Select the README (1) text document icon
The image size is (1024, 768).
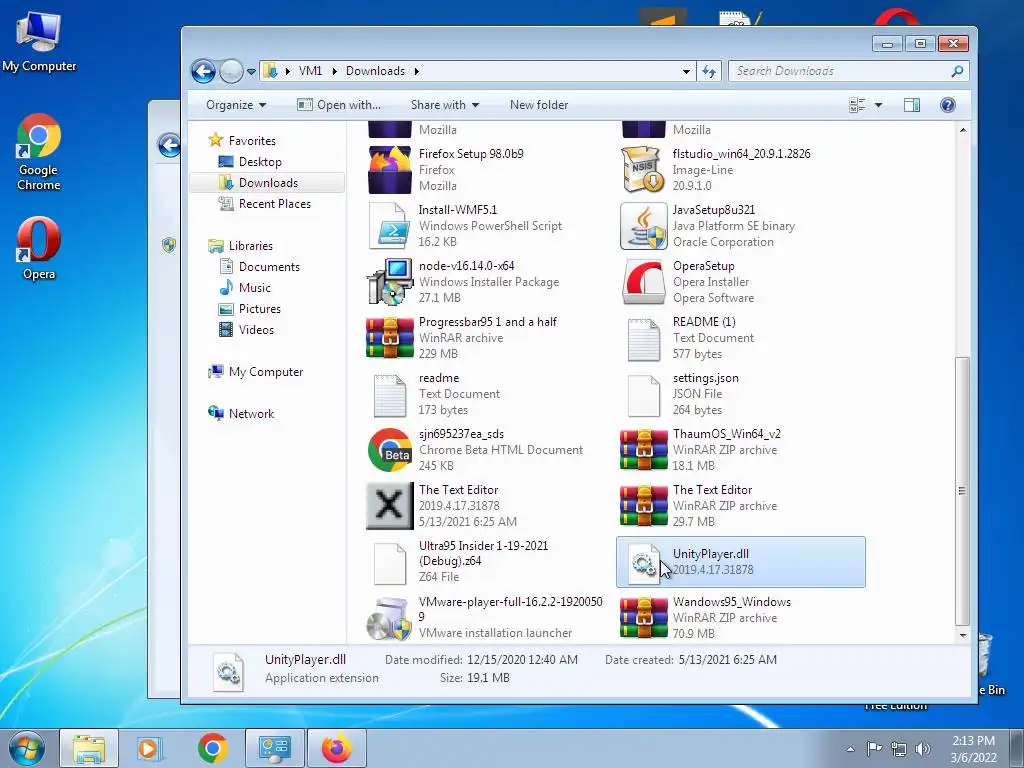[x=643, y=340]
